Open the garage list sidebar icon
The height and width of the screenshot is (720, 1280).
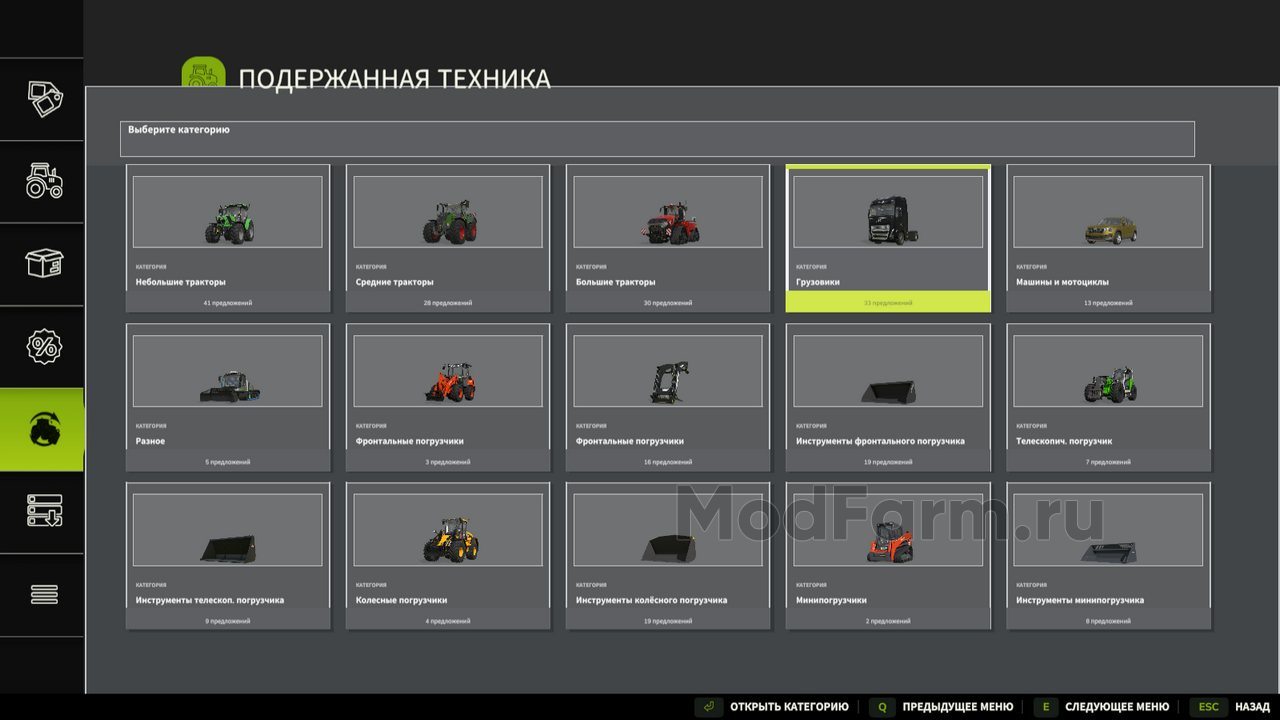(42, 512)
